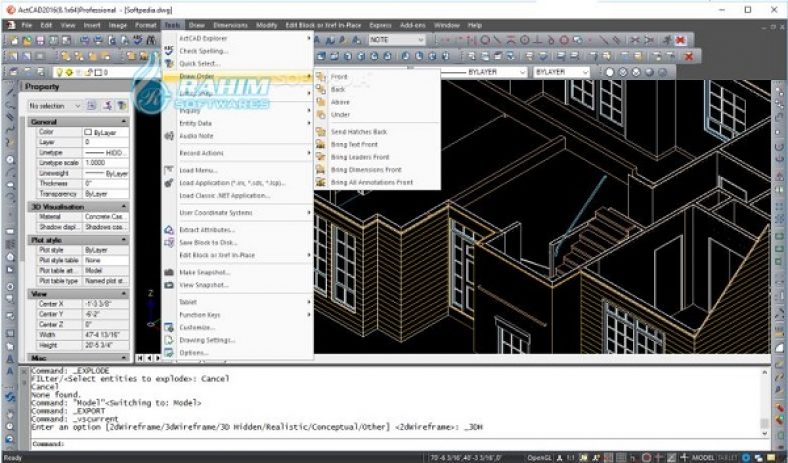Click the command history scrollbar up arrow

coord(764,373)
